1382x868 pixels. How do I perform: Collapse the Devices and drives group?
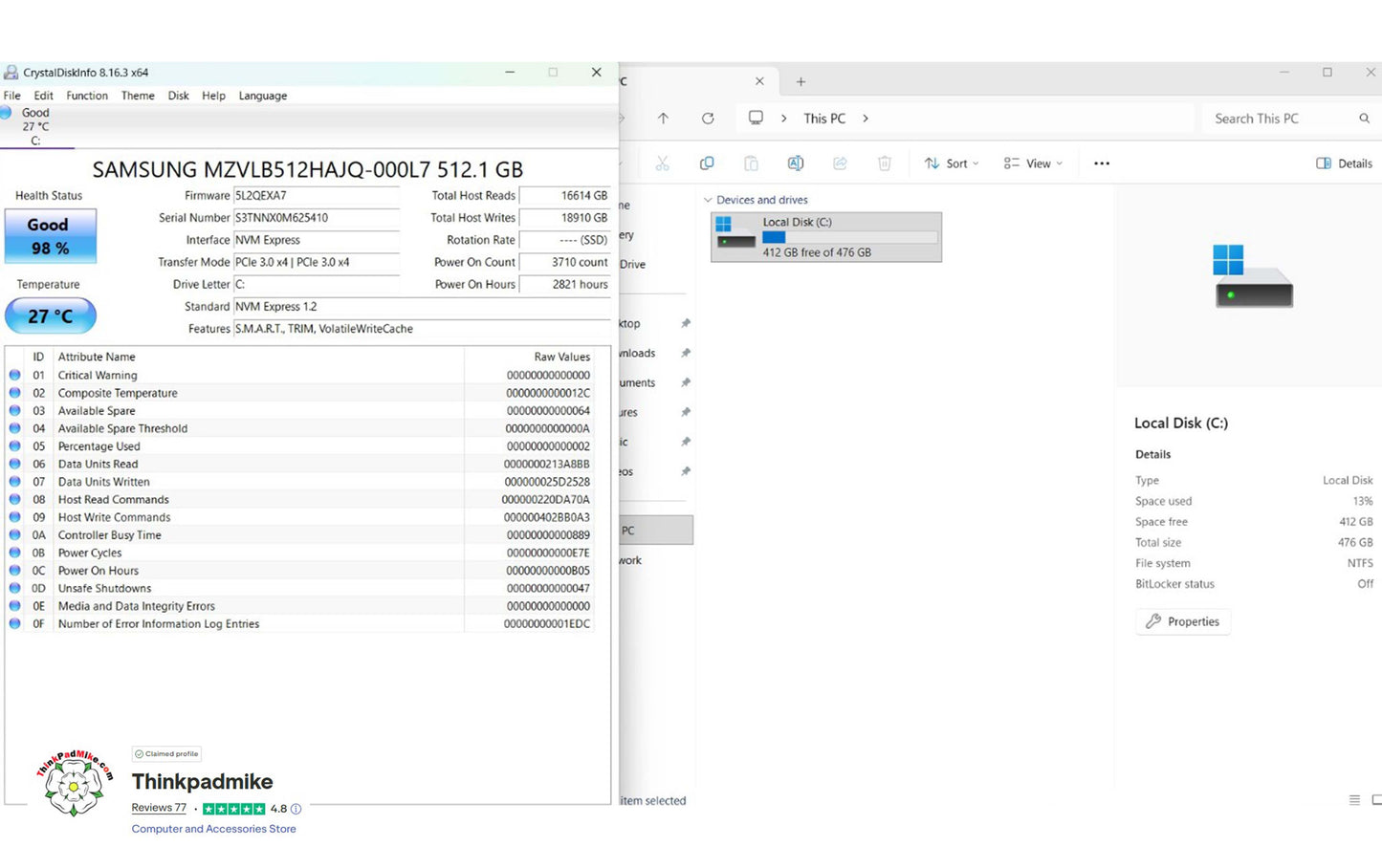click(x=708, y=200)
